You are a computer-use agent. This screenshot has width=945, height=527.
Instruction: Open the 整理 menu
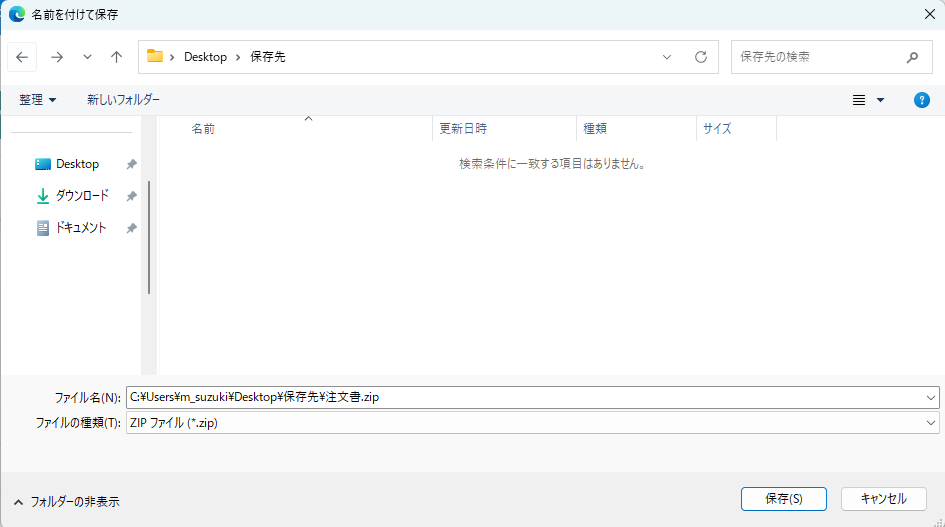(38, 100)
